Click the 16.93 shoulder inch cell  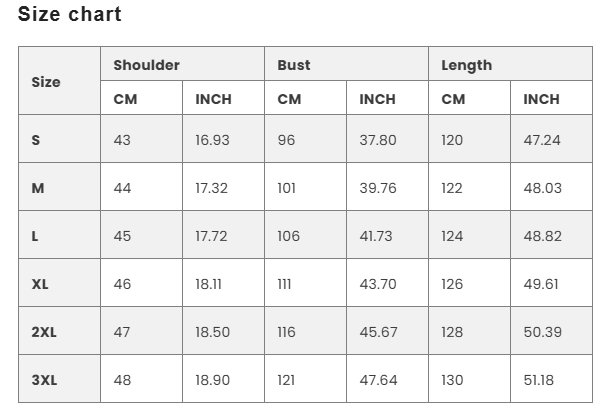point(223,139)
